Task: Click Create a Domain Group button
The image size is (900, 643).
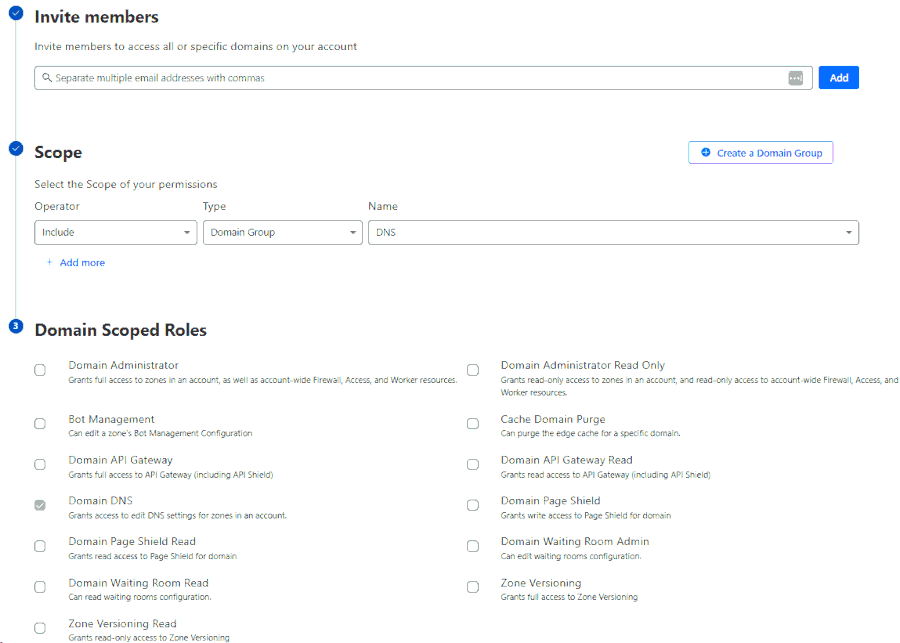Action: 761,153
